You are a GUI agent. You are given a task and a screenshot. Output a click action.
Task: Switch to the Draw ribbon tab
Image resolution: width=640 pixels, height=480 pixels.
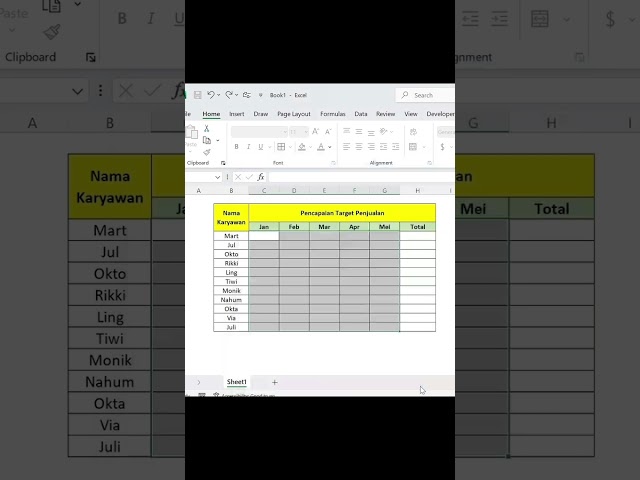tap(261, 114)
